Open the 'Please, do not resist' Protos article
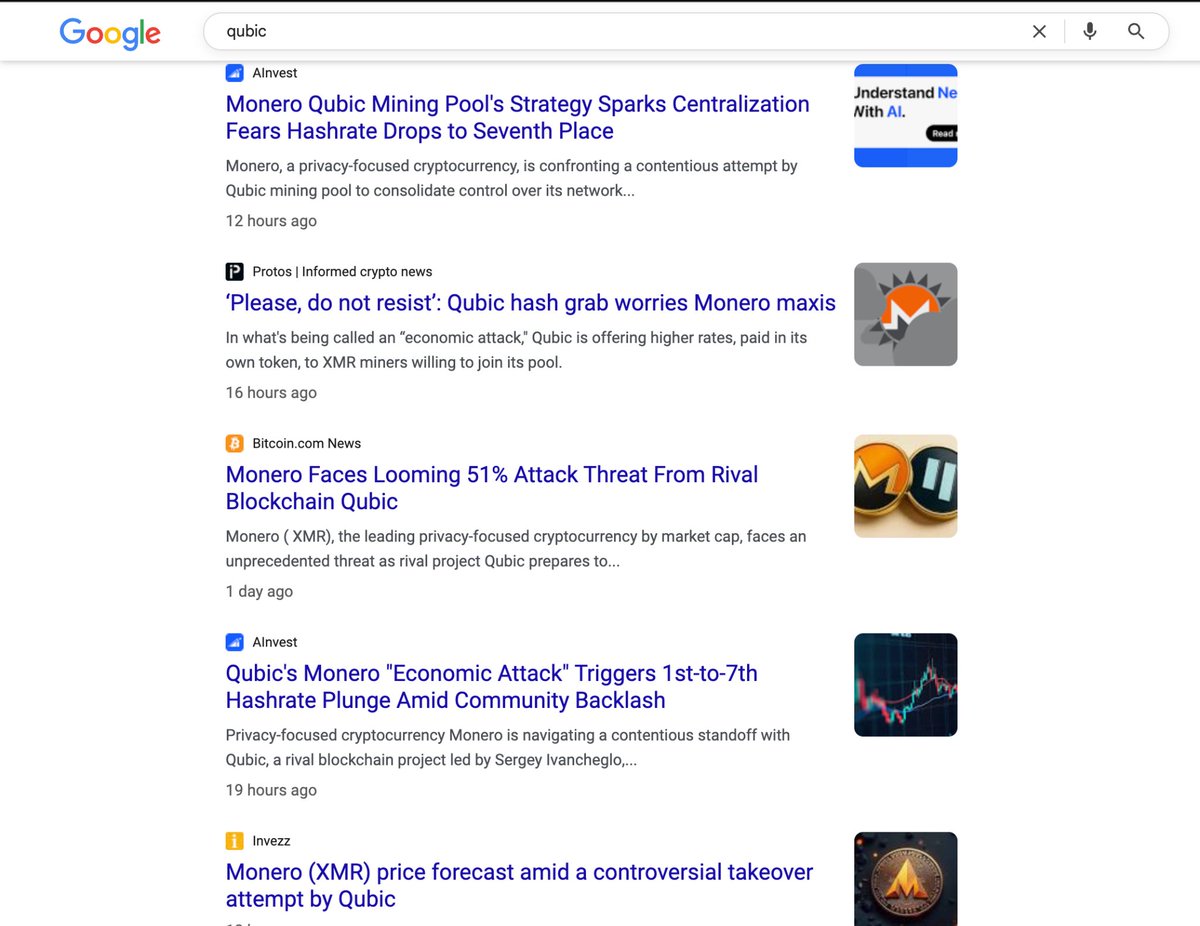This screenshot has width=1200, height=926. pyautogui.click(x=531, y=302)
